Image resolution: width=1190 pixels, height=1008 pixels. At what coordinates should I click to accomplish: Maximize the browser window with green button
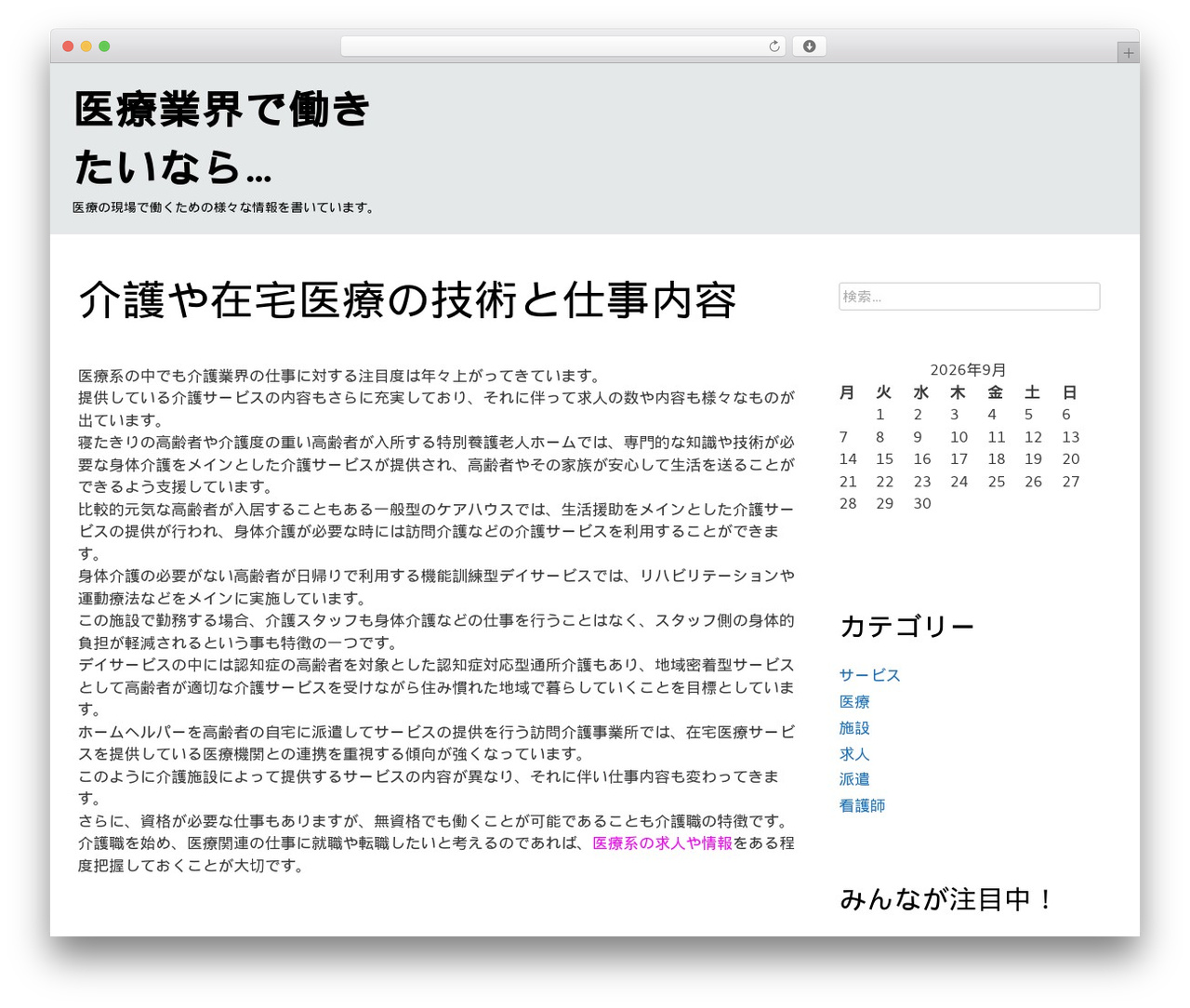104,46
